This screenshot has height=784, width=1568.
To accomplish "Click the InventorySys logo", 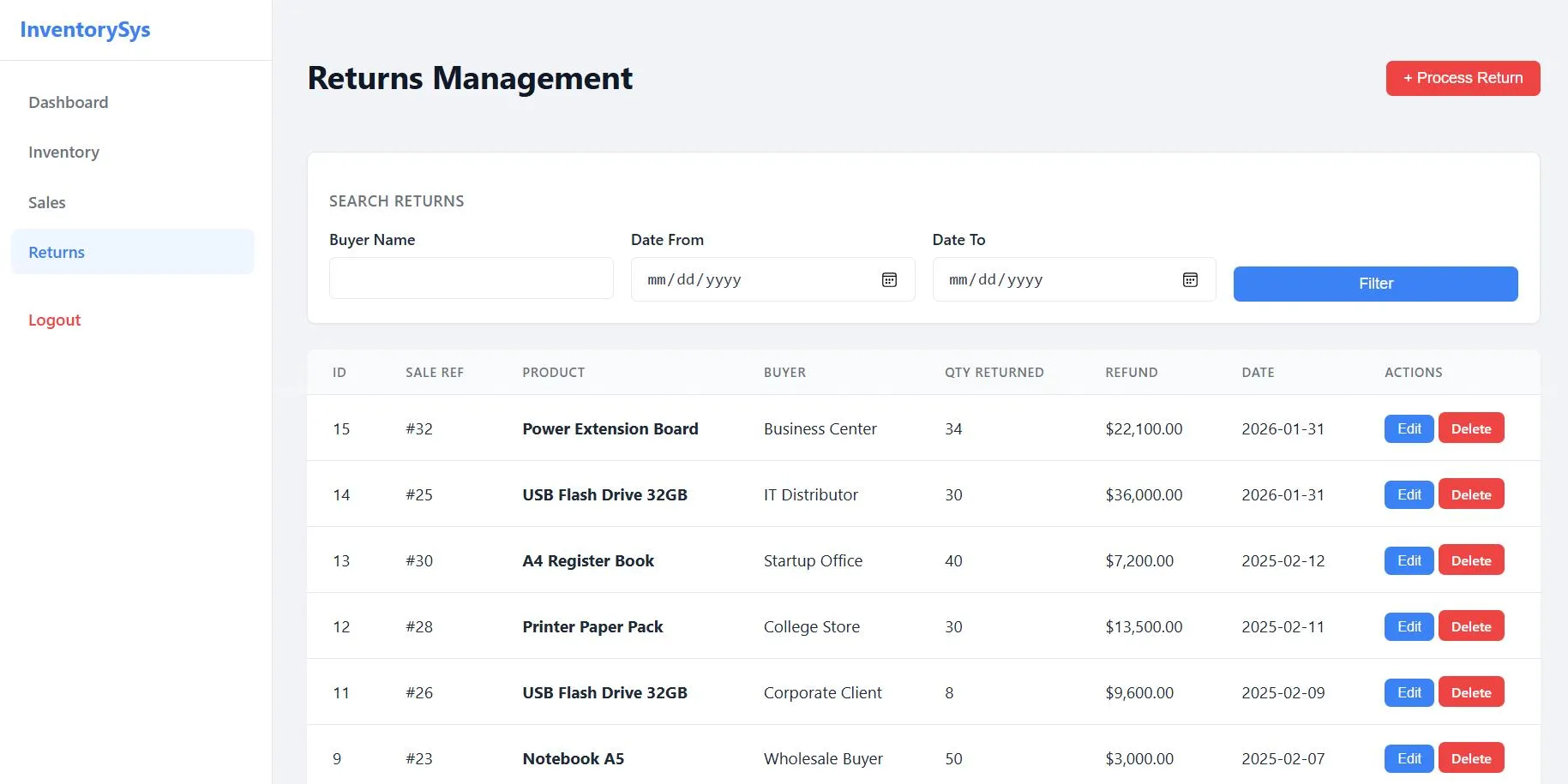I will (x=85, y=30).
